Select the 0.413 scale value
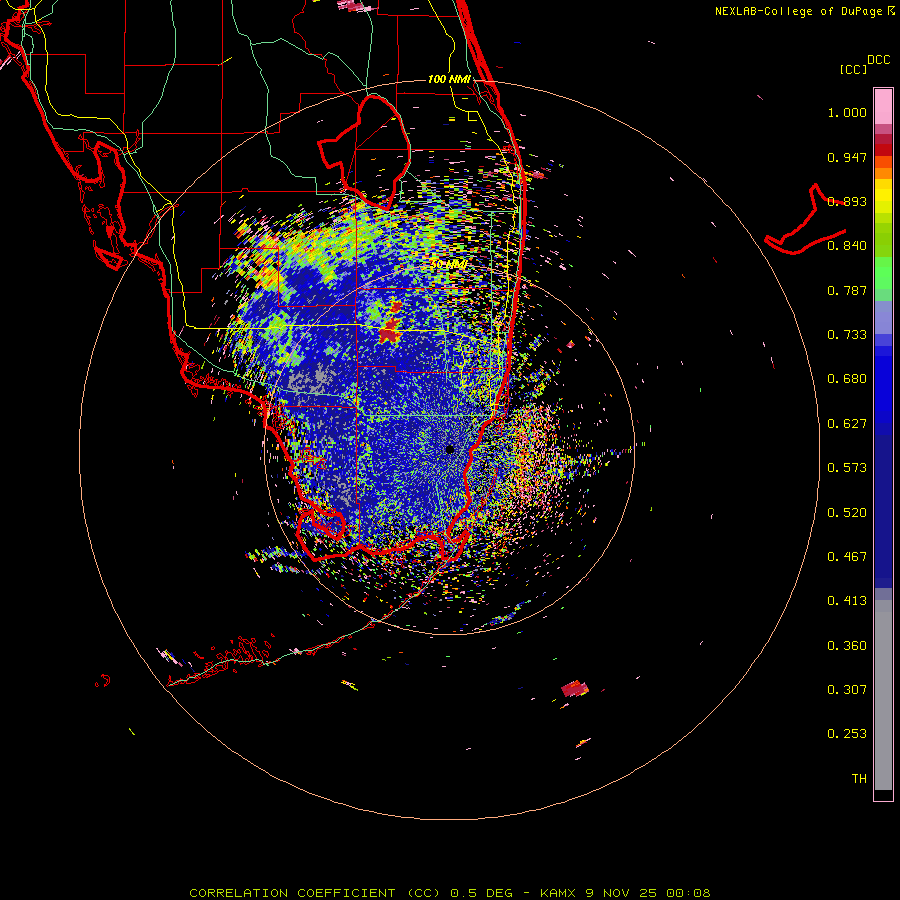This screenshot has height=900, width=900. point(847,601)
